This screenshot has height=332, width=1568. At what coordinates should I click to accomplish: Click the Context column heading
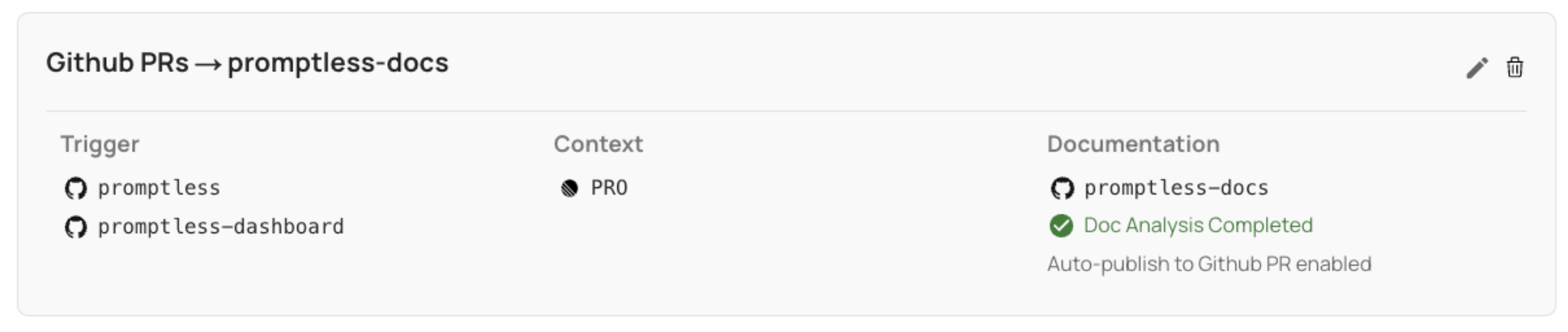click(598, 144)
